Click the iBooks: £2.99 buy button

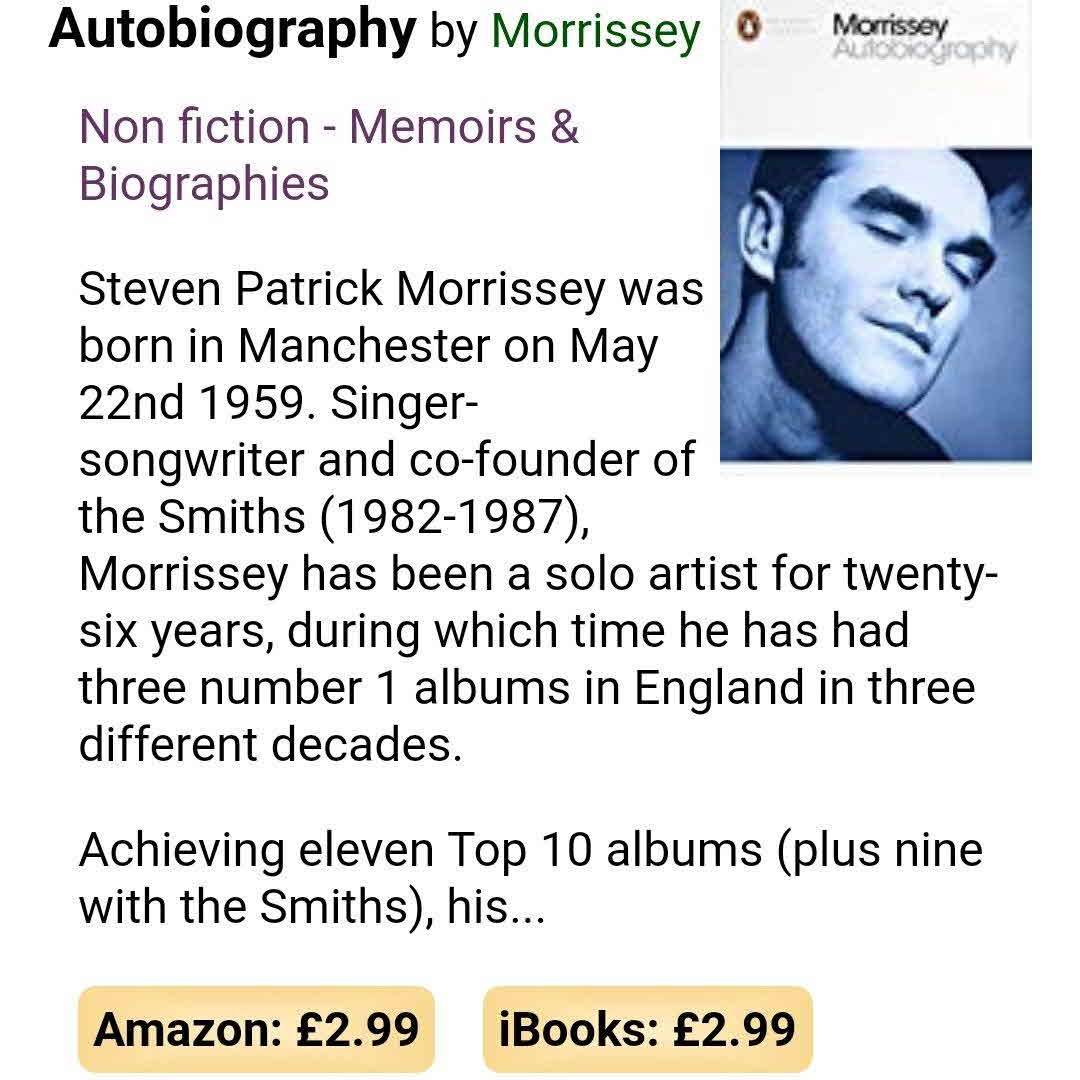(647, 1029)
